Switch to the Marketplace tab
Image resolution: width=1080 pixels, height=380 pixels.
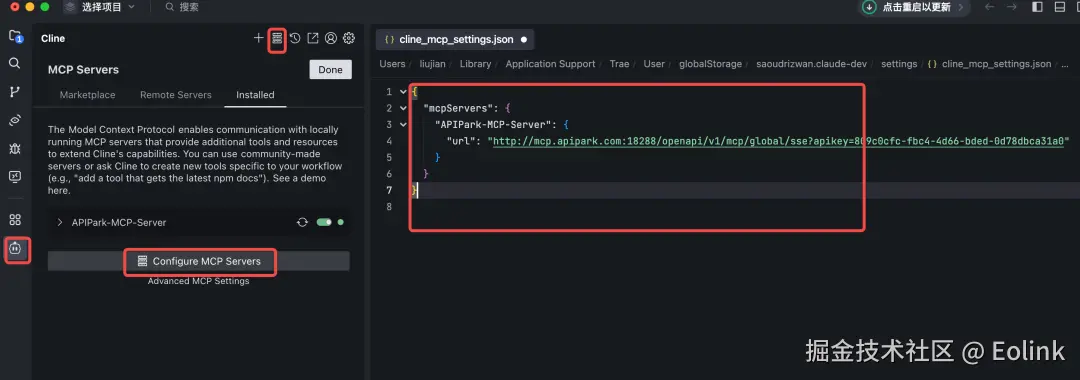pos(87,95)
